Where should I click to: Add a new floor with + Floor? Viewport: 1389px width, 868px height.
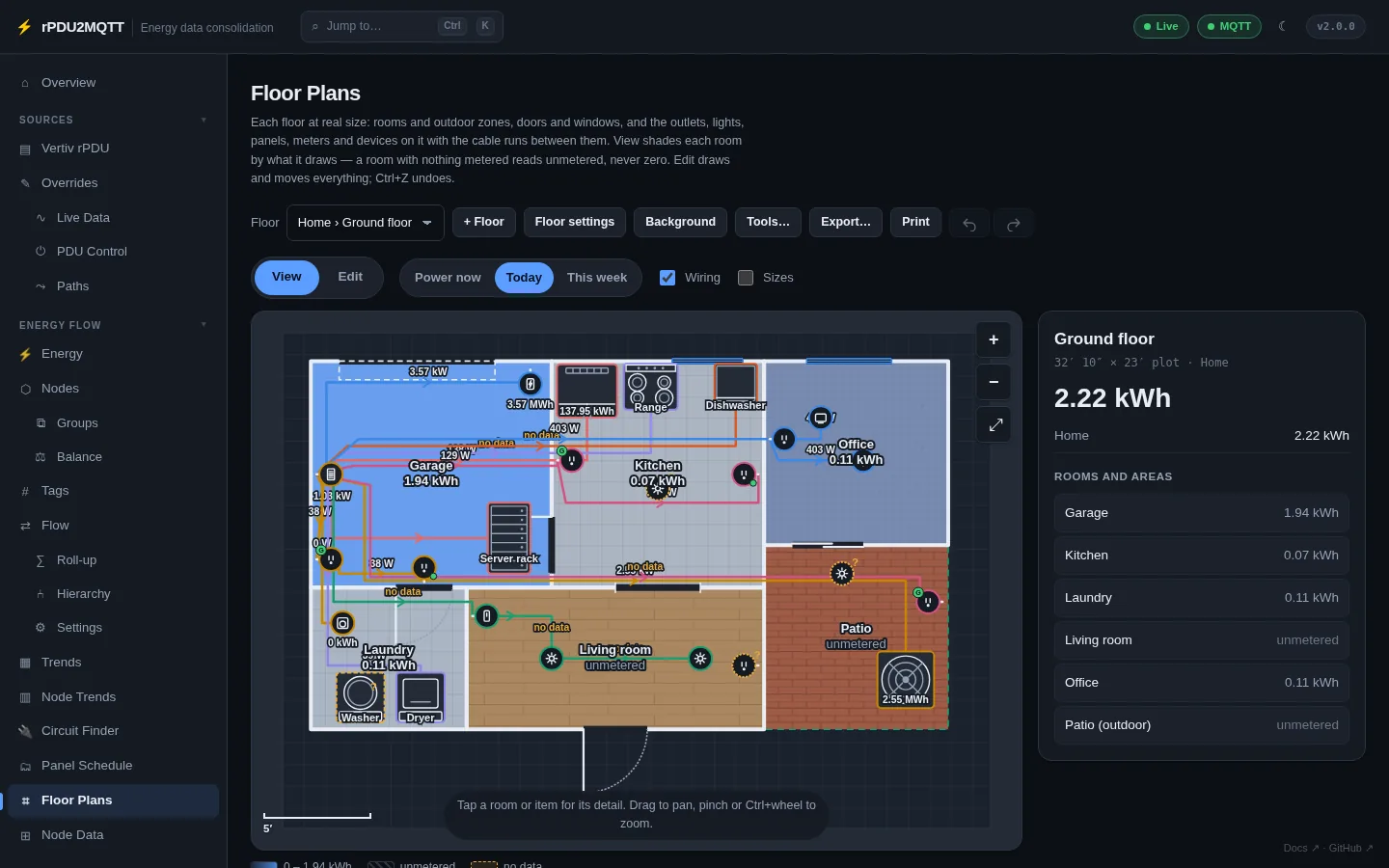483,222
